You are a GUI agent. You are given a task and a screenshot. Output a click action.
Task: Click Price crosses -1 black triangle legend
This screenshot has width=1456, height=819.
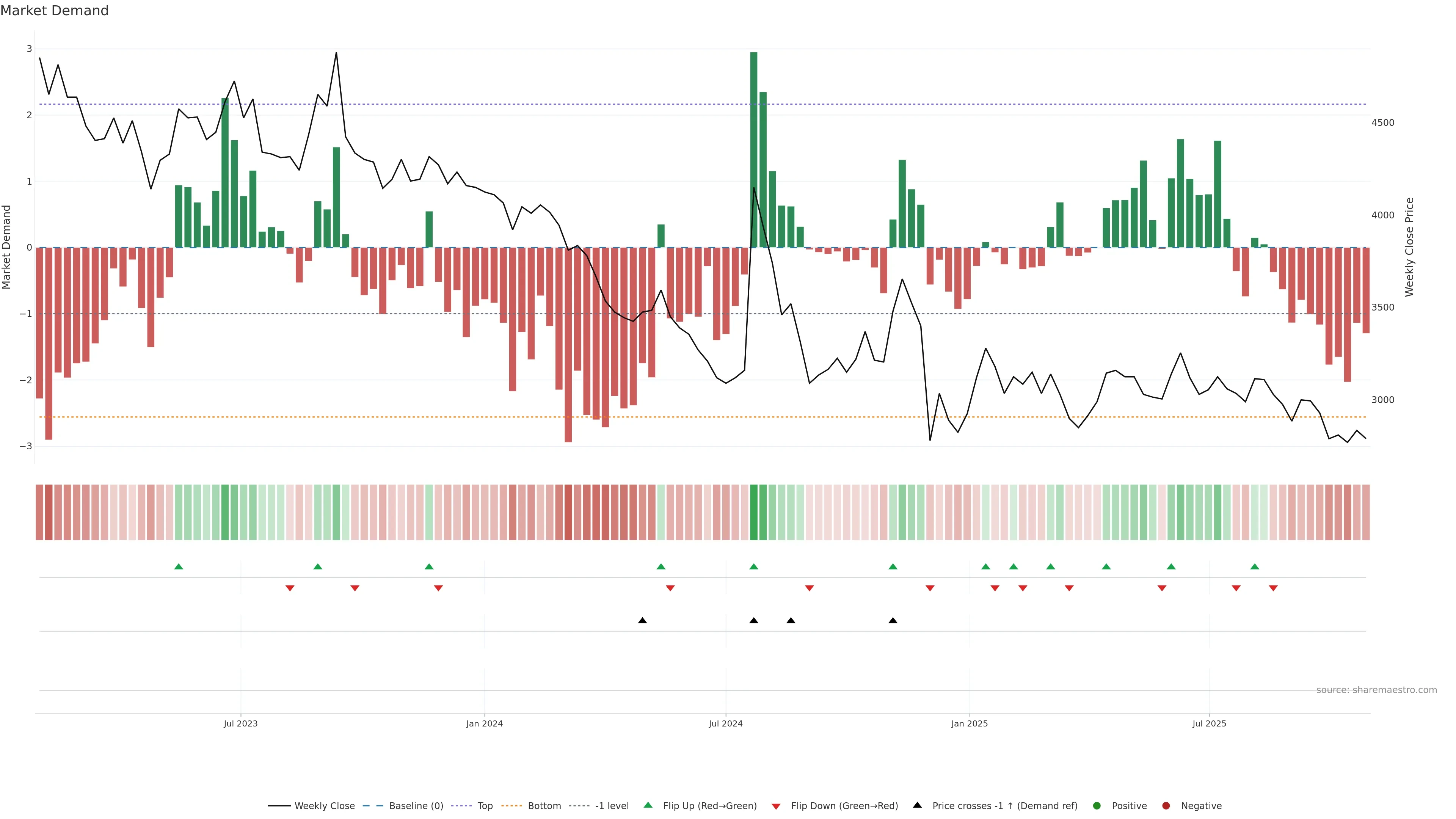[917, 805]
